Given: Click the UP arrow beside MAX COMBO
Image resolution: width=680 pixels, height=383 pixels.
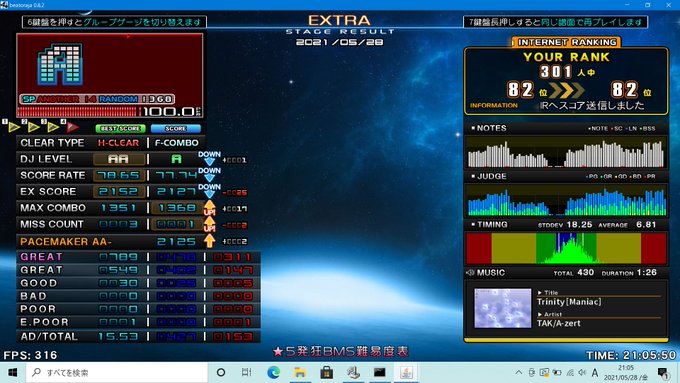Looking at the screenshot, I should (x=209, y=208).
